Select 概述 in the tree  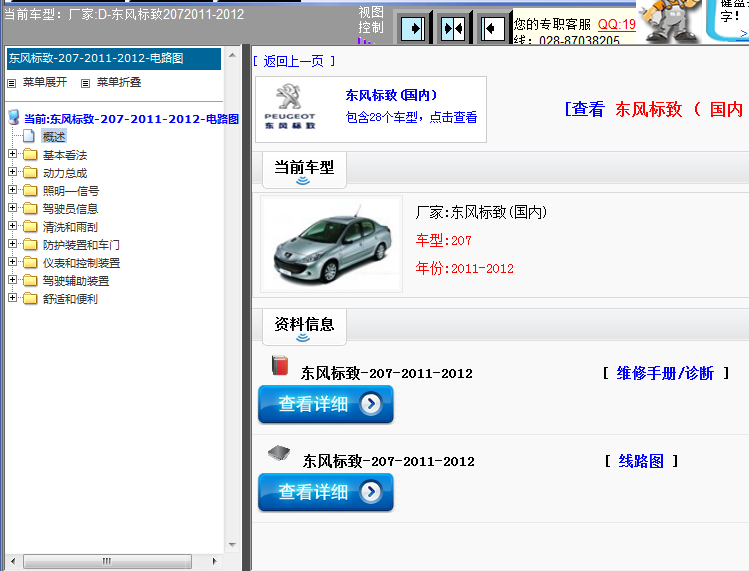pos(54,137)
